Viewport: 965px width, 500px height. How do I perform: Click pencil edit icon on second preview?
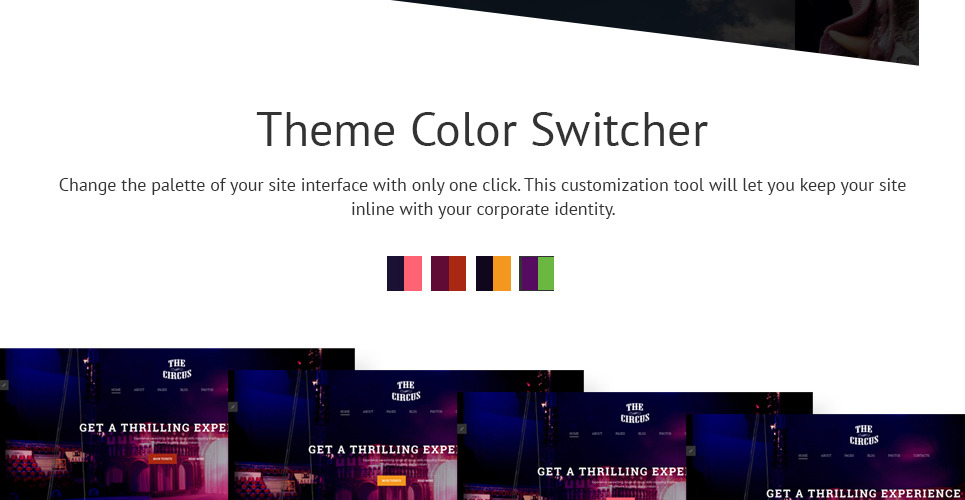pos(233,406)
